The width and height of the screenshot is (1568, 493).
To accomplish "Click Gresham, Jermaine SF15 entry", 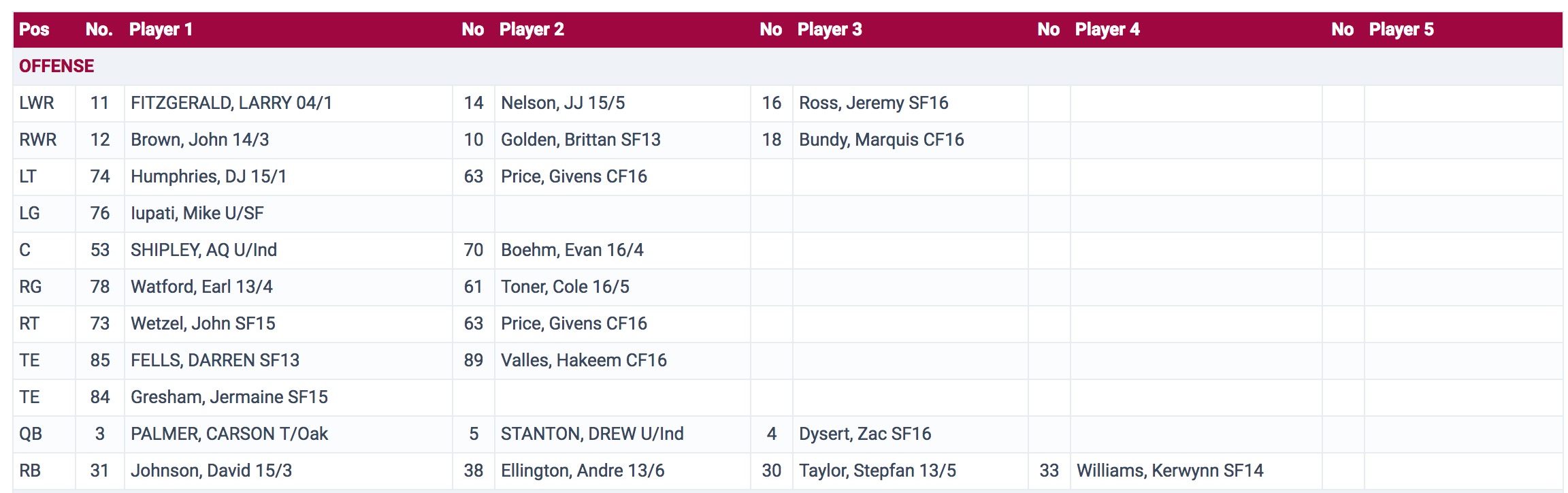I will point(229,397).
